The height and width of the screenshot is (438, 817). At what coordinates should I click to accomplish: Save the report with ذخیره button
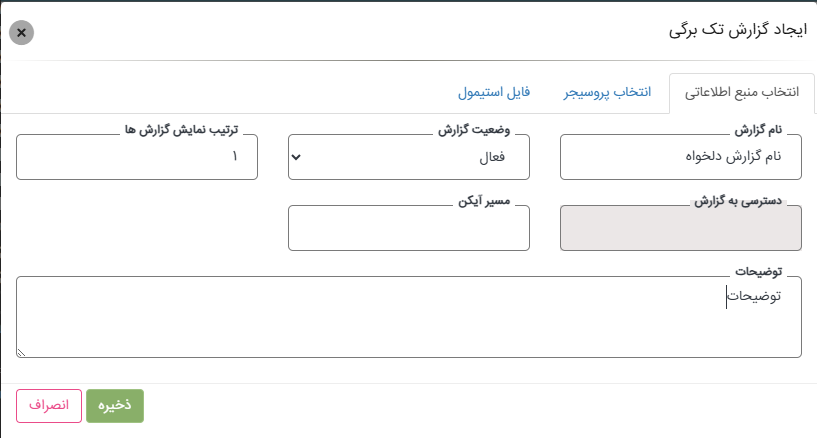[115, 406]
